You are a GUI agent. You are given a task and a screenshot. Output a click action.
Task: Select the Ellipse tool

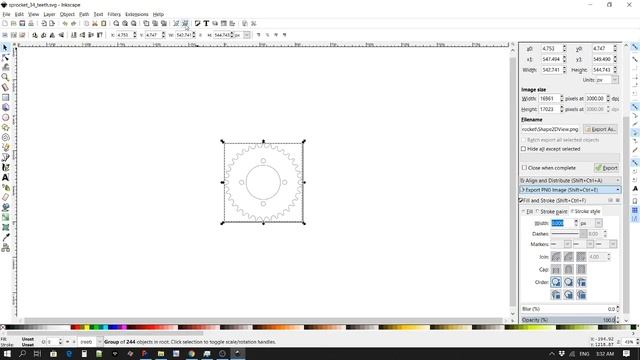(x=5, y=118)
